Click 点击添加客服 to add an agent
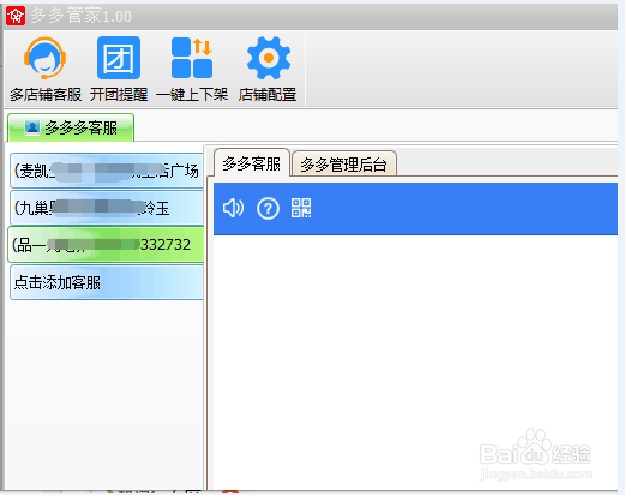The height and width of the screenshot is (495, 625). click(107, 282)
